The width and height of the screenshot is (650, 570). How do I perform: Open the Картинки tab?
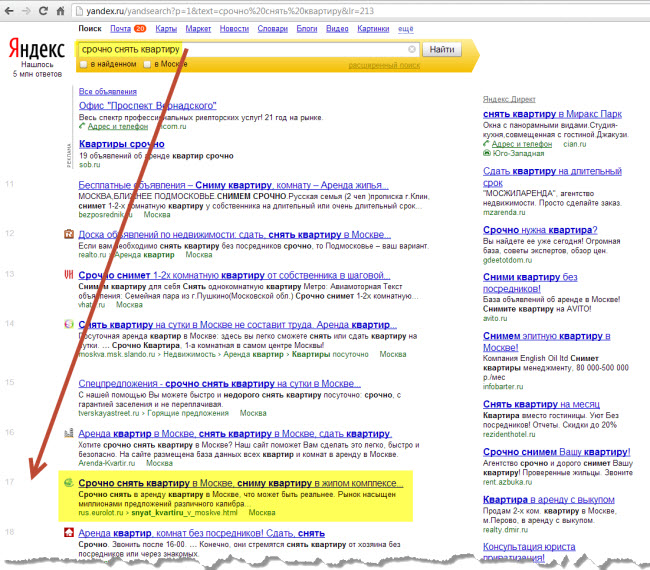coord(373,29)
